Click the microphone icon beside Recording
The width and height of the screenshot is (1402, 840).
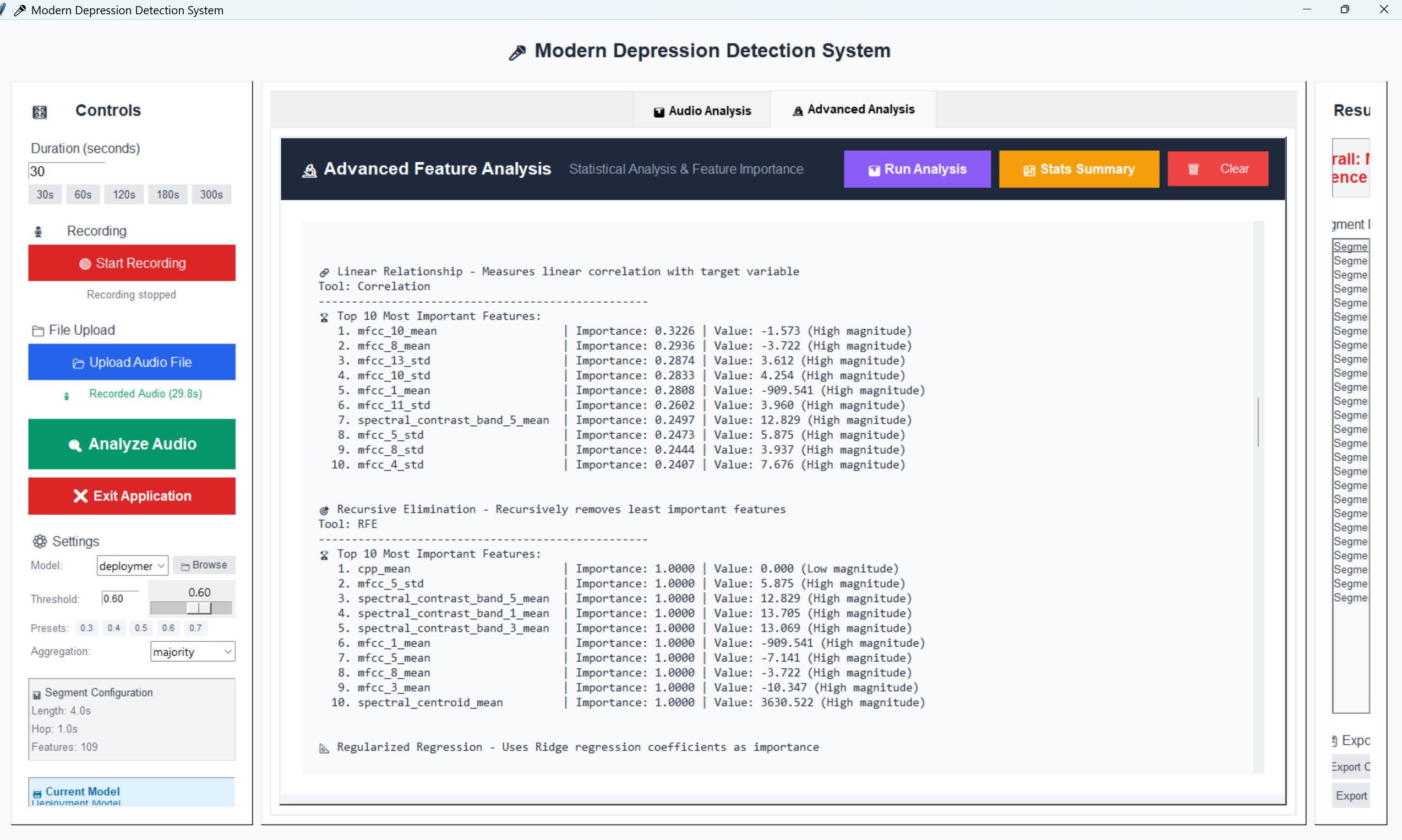(x=39, y=232)
